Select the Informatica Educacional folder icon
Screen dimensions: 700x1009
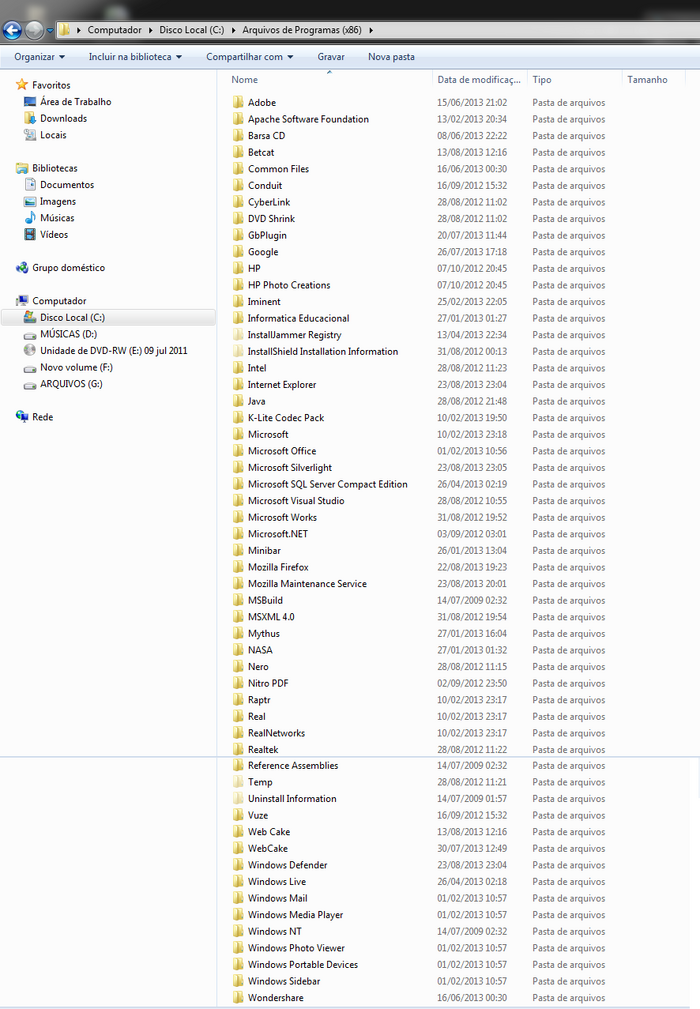click(x=238, y=318)
